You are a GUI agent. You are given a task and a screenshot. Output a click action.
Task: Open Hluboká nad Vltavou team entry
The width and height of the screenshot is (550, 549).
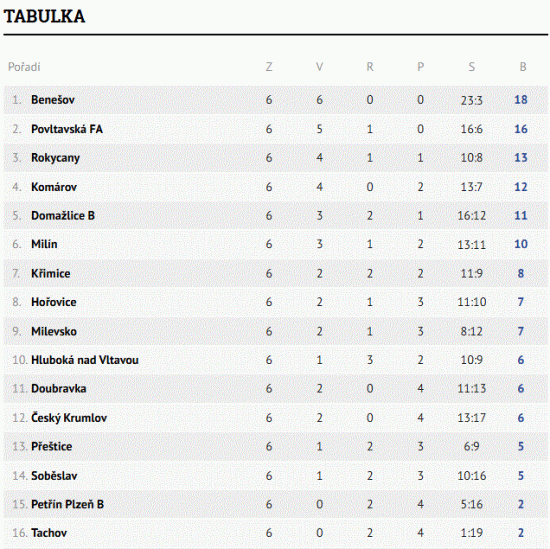(85, 360)
